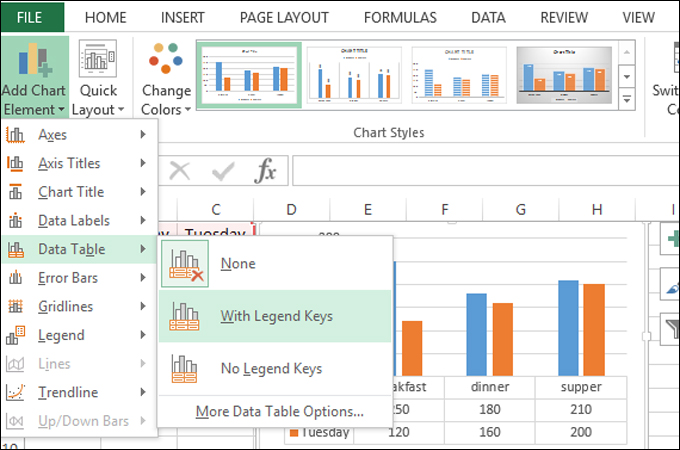Click the Change Colors palette icon

pyautogui.click(x=166, y=58)
